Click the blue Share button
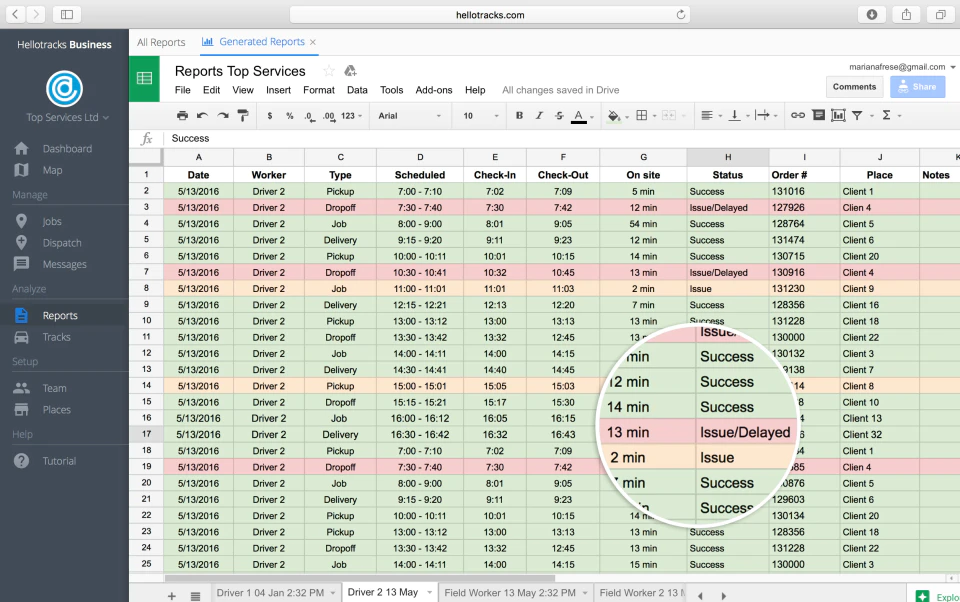The height and width of the screenshot is (602, 960). pos(917,87)
